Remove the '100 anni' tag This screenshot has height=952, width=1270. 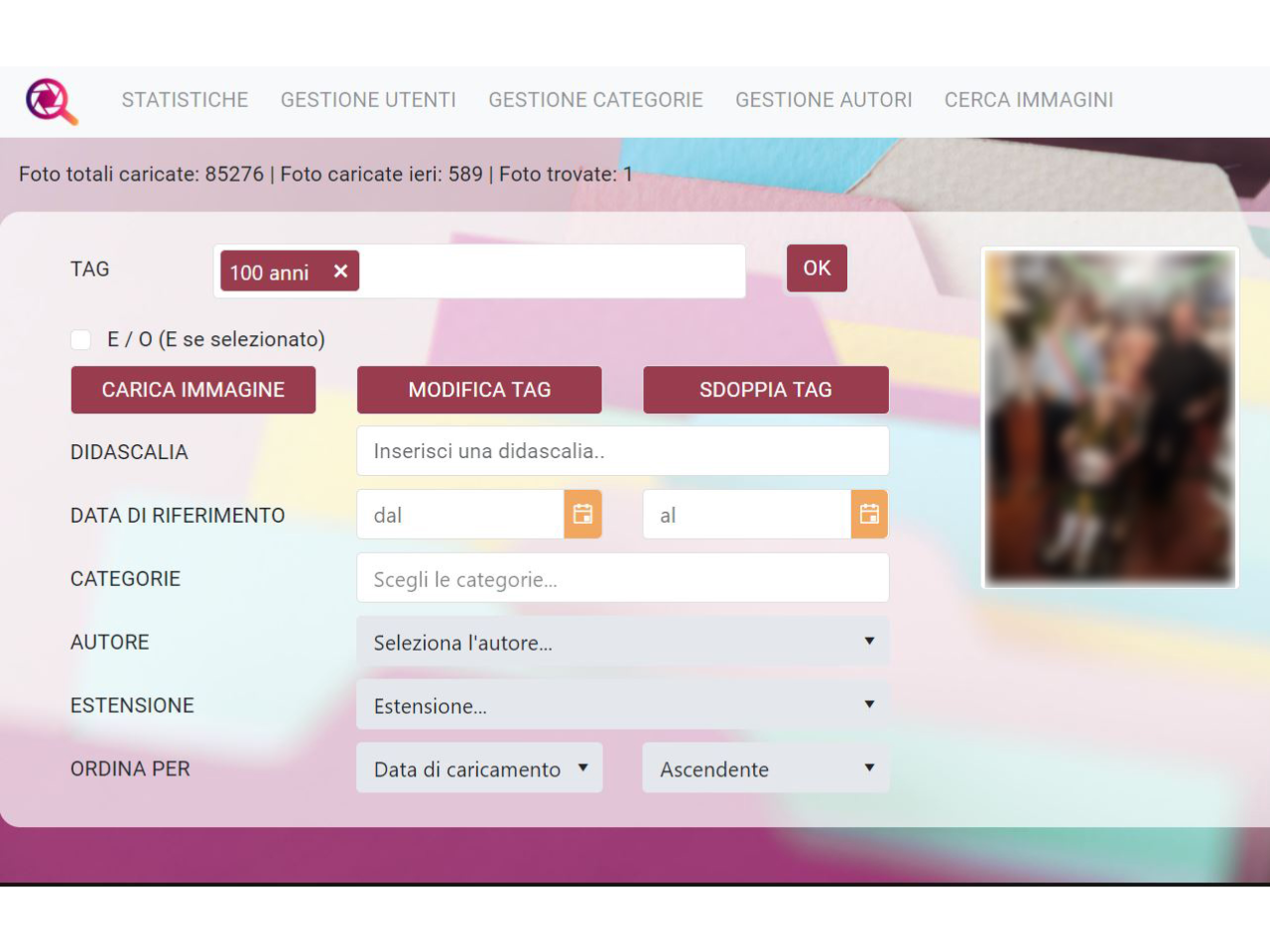340,271
